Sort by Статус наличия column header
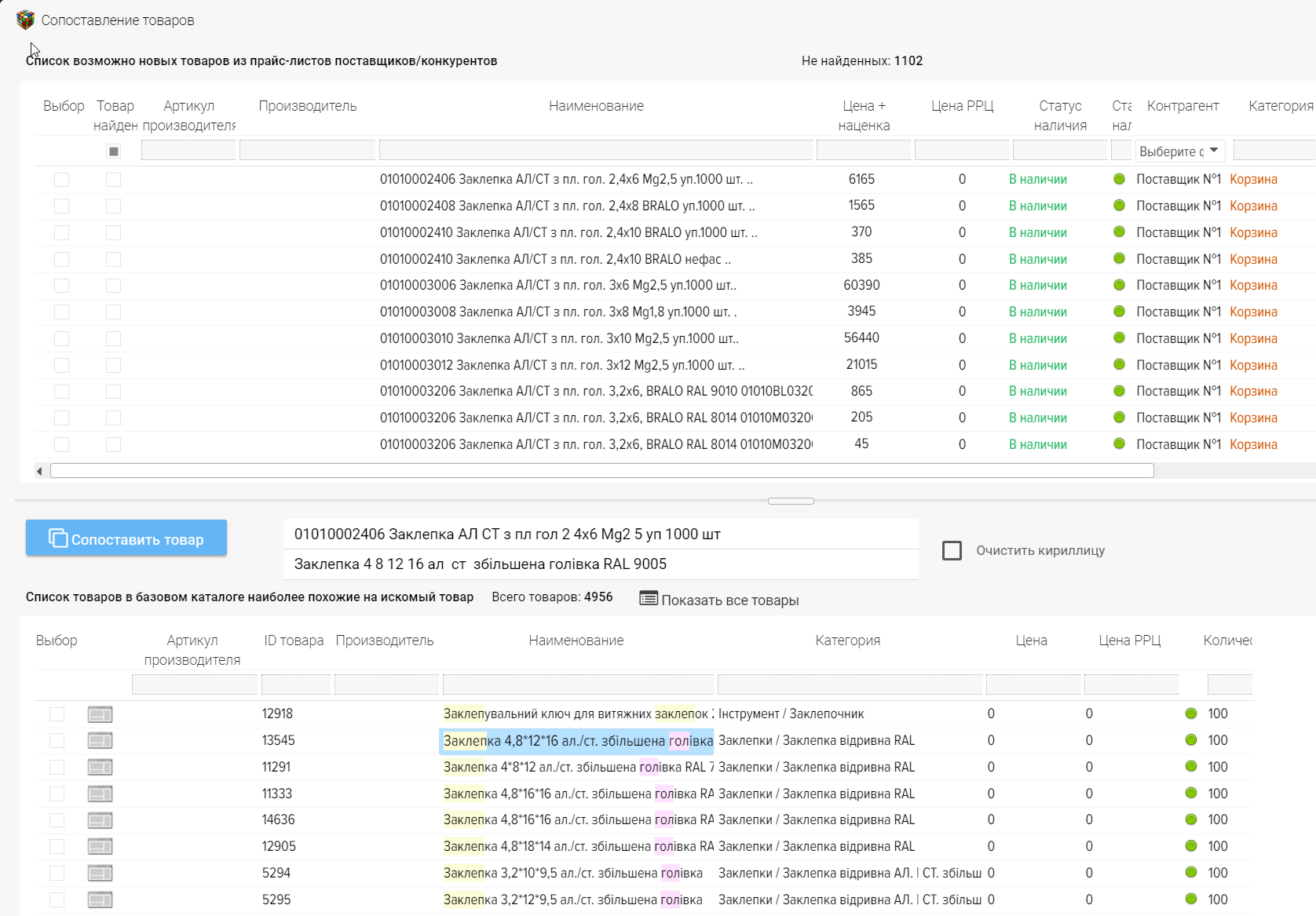 point(1060,115)
